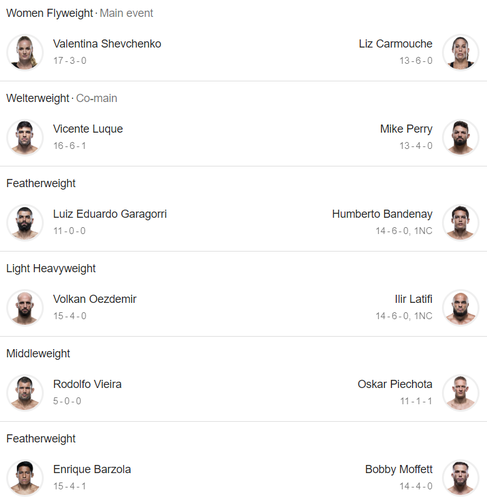This screenshot has width=487, height=500.
Task: Select Luiz Eduardo Garagorri's avatar
Action: pos(25,222)
